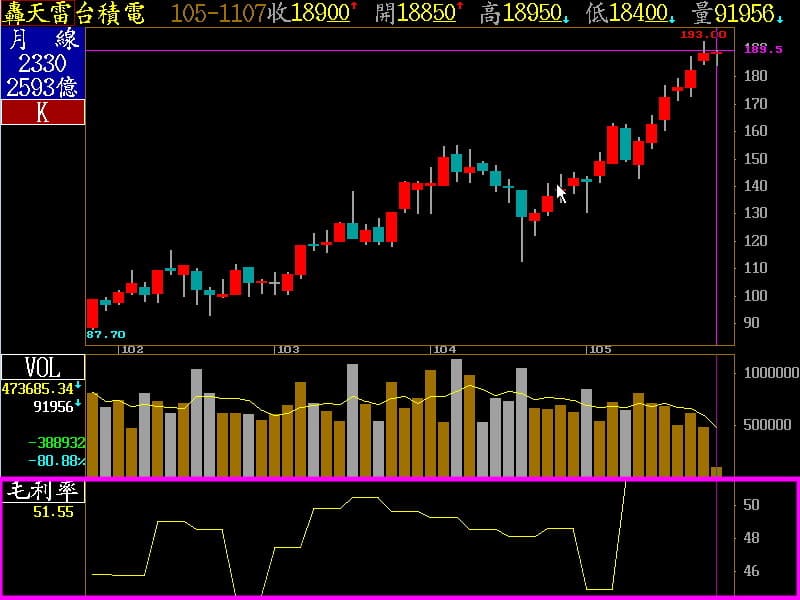Select the 103 year marker on time axis
This screenshot has width=800, height=600.
(288, 349)
